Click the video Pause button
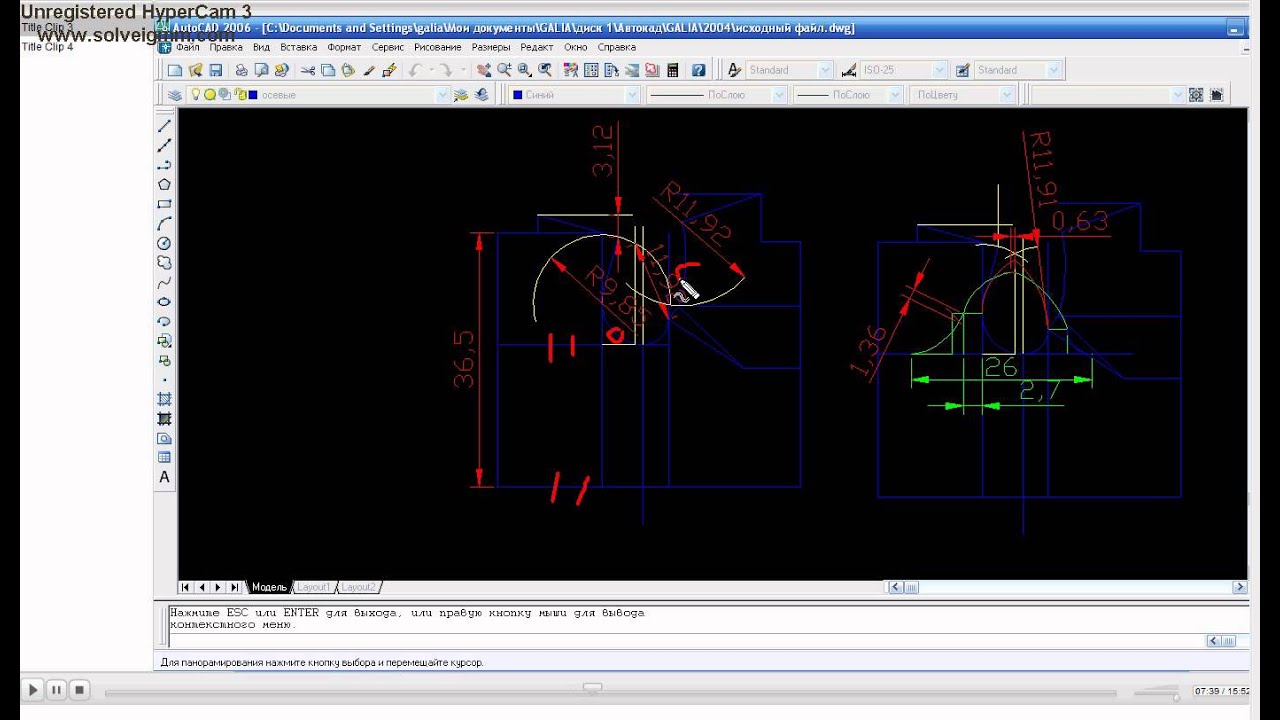The image size is (1280, 720). pos(56,690)
